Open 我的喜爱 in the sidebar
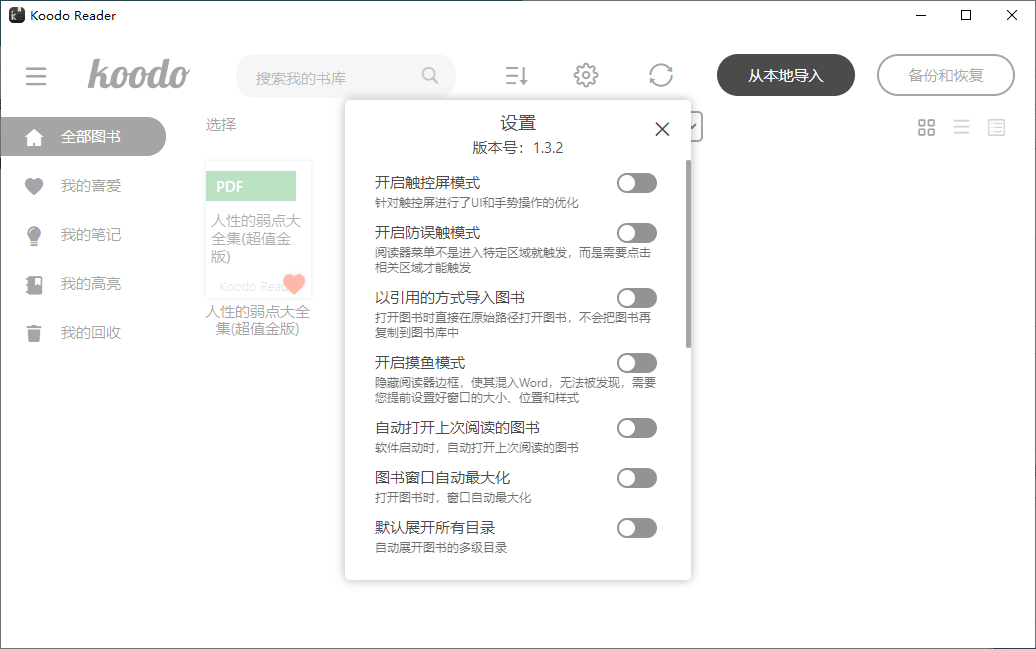The width and height of the screenshot is (1036, 649). pos(90,186)
